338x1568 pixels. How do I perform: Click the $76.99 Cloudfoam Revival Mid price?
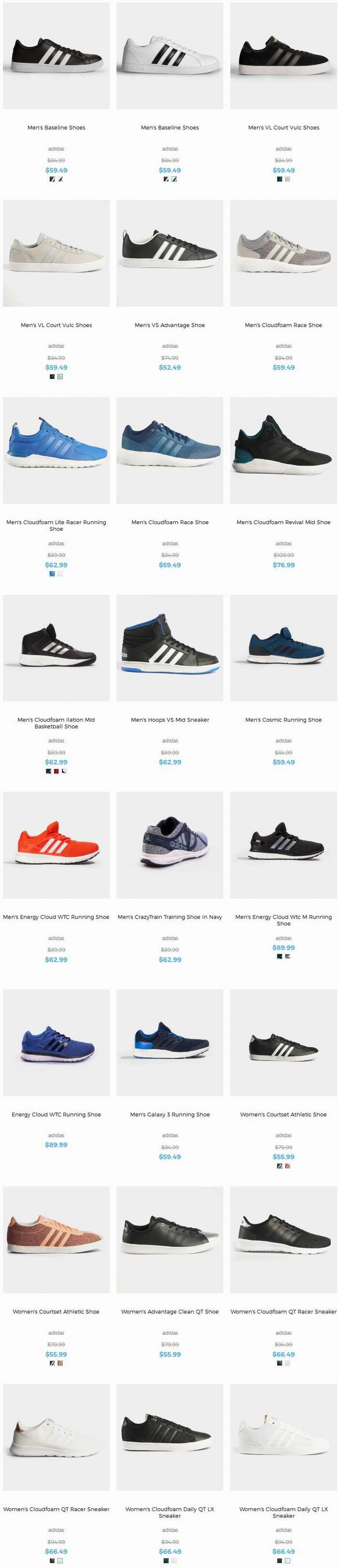(283, 565)
